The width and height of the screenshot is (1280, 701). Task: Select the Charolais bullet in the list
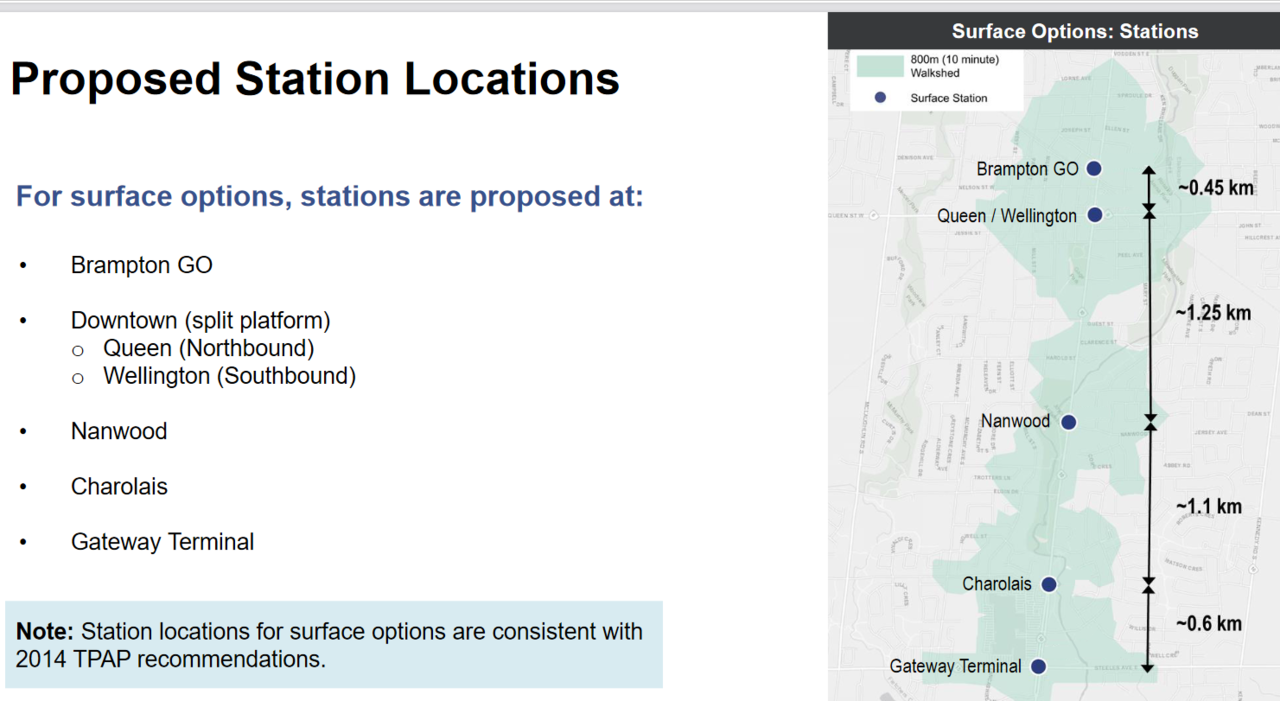pyautogui.click(x=119, y=487)
